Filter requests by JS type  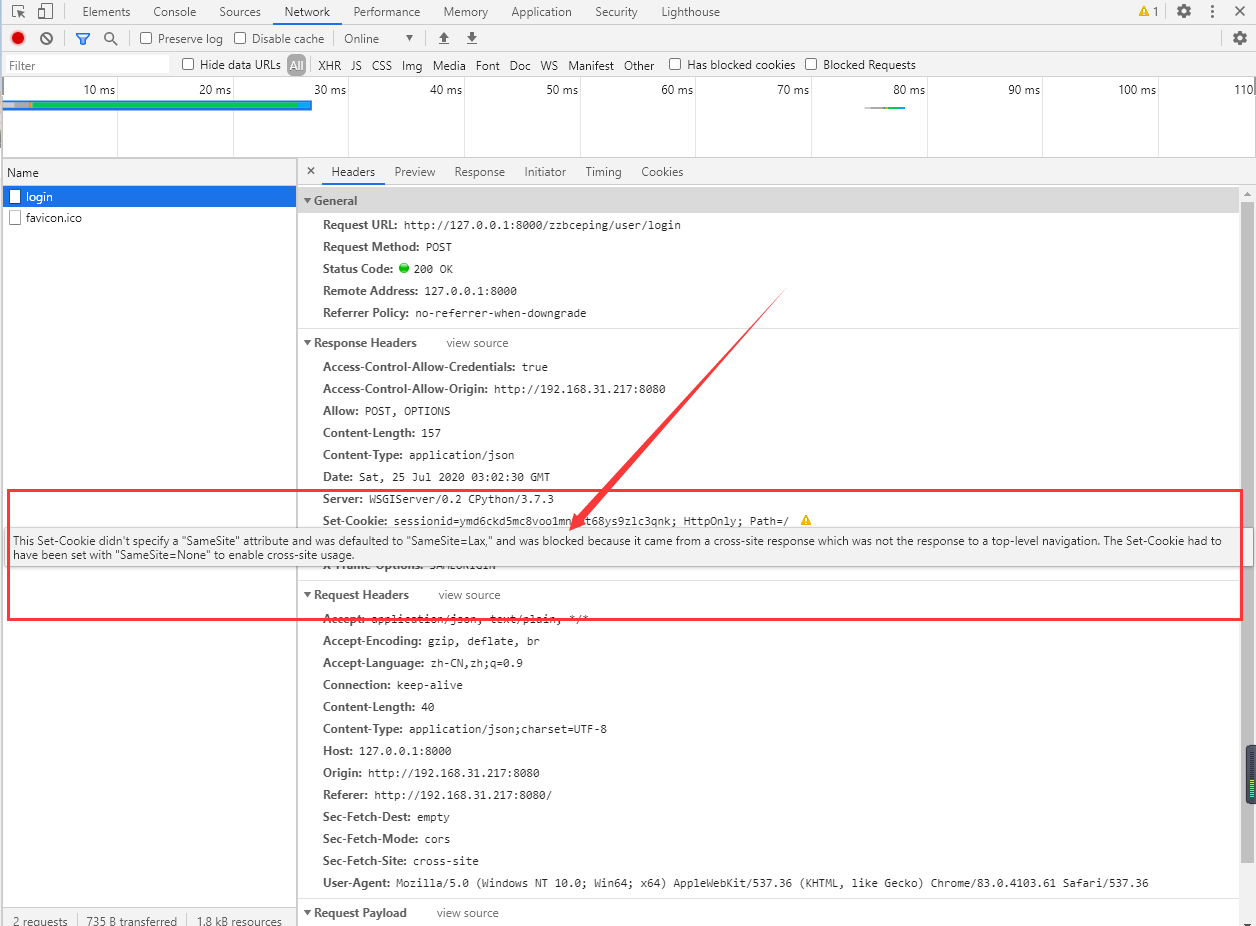pyautogui.click(x=356, y=65)
